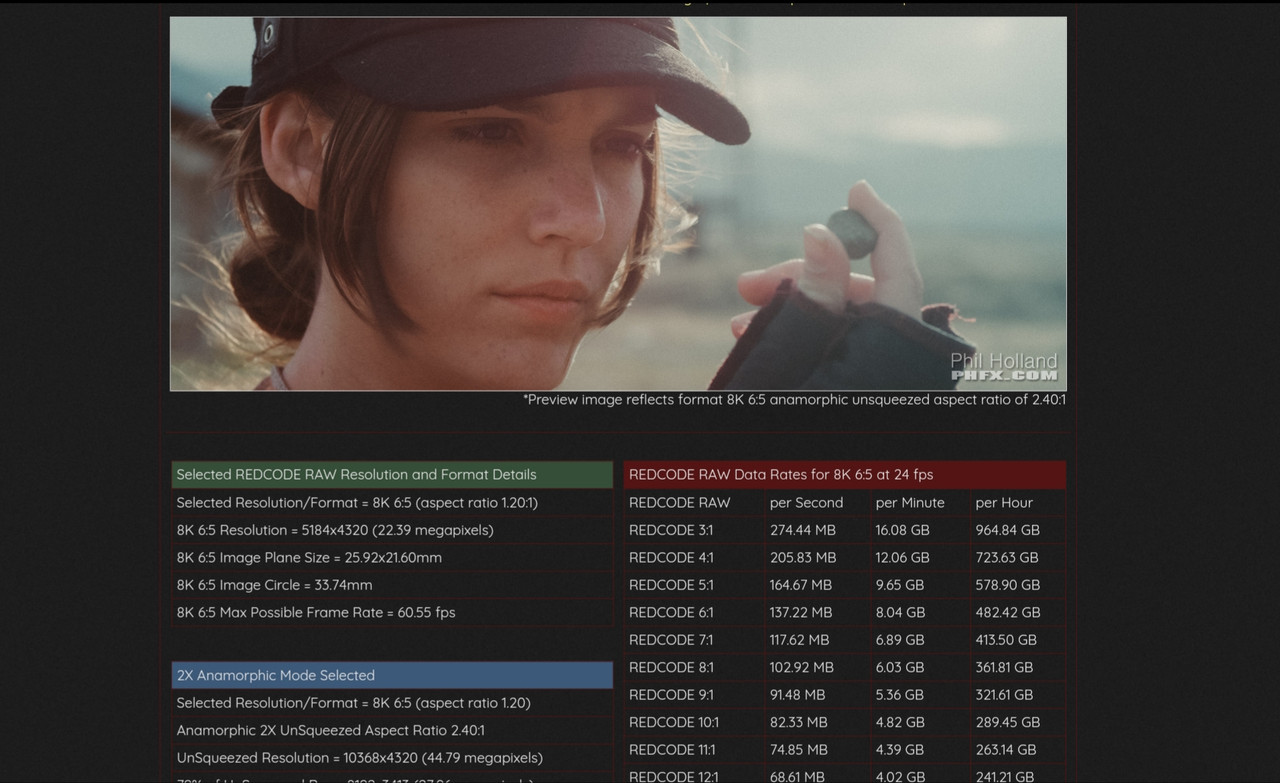This screenshot has height=783, width=1280.
Task: Click the 578.90 GB per-hour value
Action: [1008, 585]
